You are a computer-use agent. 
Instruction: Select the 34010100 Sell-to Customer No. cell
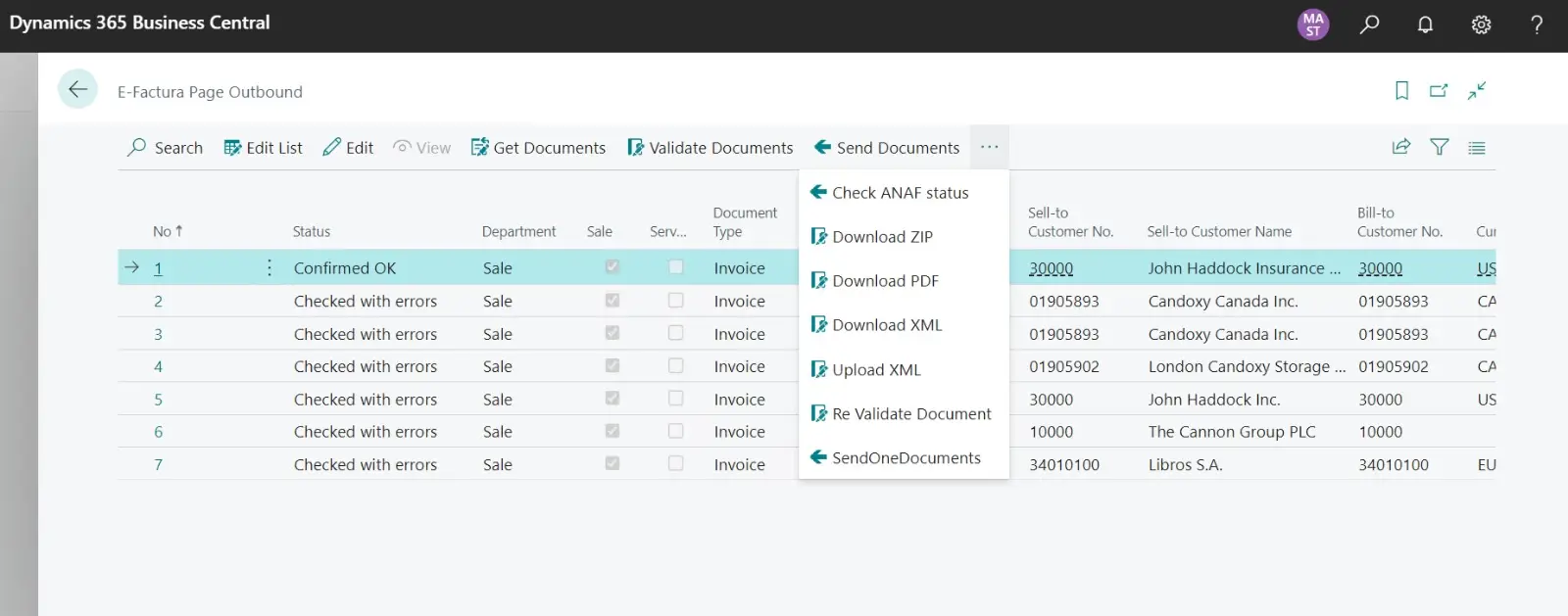click(x=1064, y=465)
